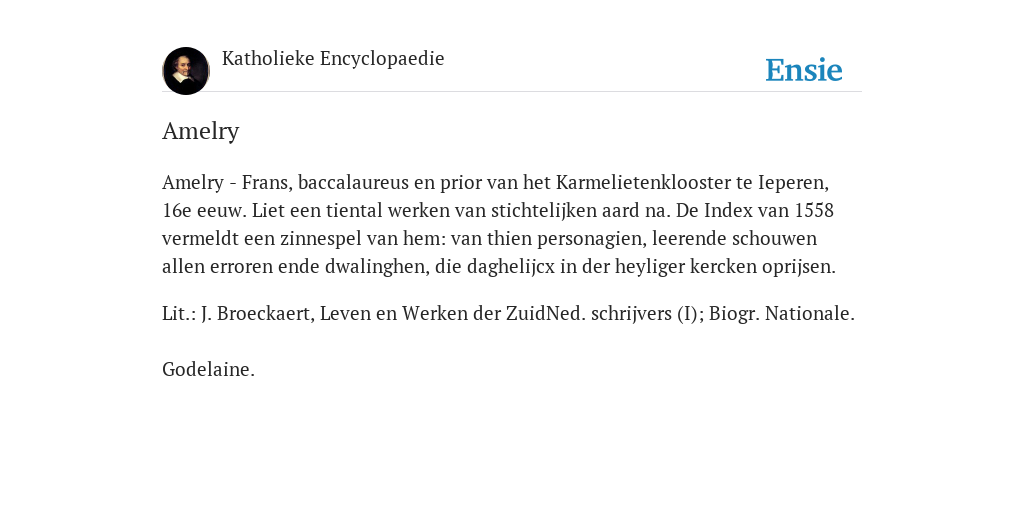Click the word dwalinghen in last paragraph line

point(377,266)
